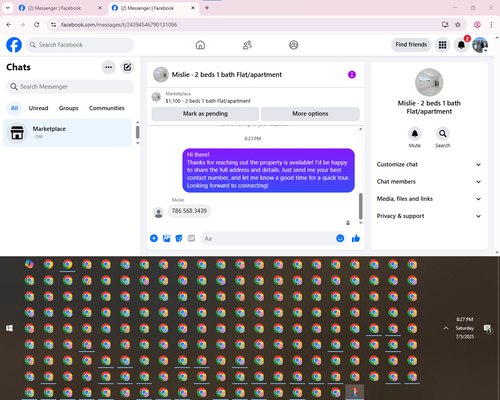The height and width of the screenshot is (400, 500).
Task: Click in Search Messenger field
Action: [x=70, y=87]
